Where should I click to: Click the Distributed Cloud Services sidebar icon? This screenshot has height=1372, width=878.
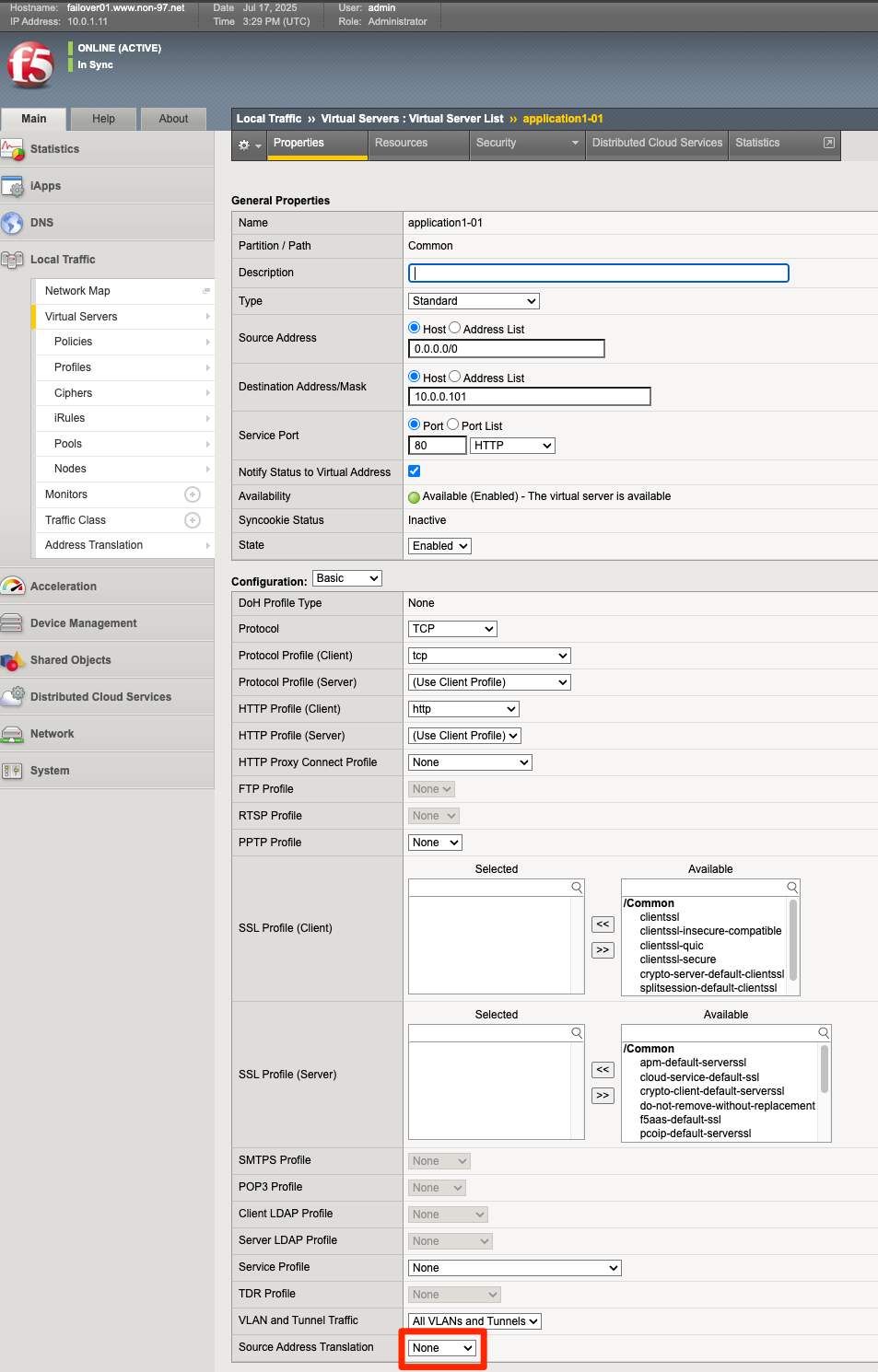(13, 697)
